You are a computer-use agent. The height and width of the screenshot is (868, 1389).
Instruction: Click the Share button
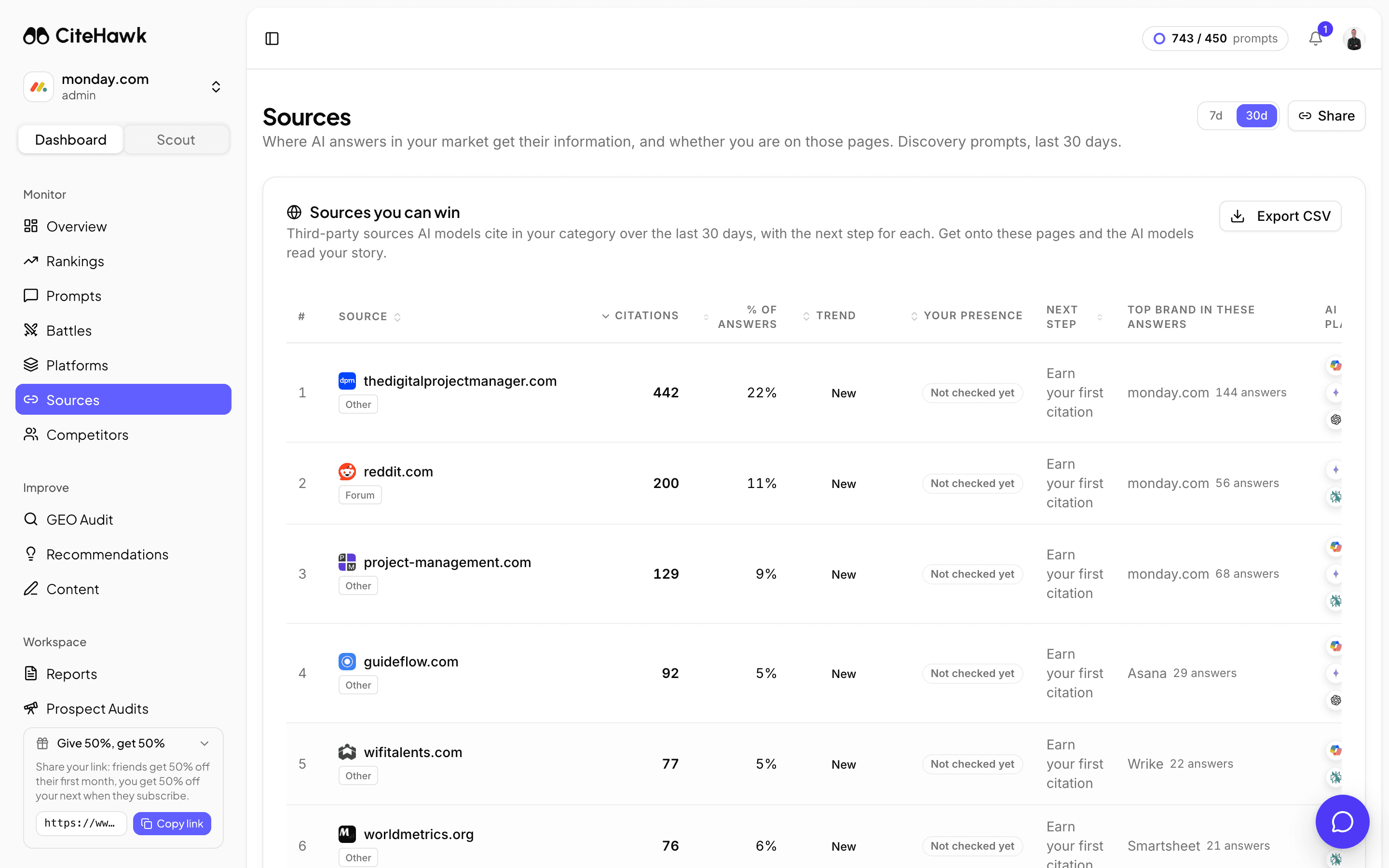click(1326, 116)
